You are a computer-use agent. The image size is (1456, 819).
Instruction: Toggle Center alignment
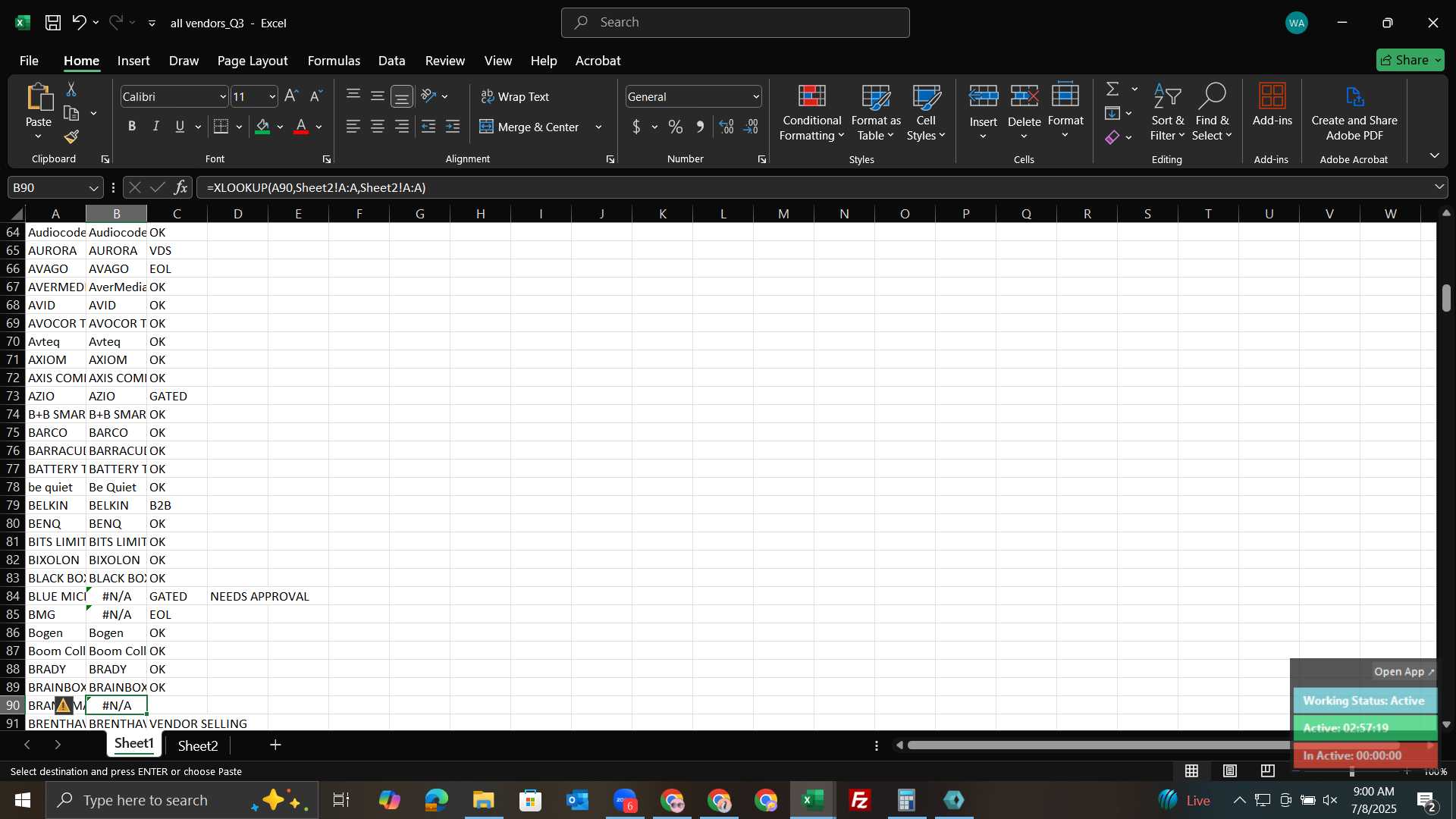click(x=378, y=127)
